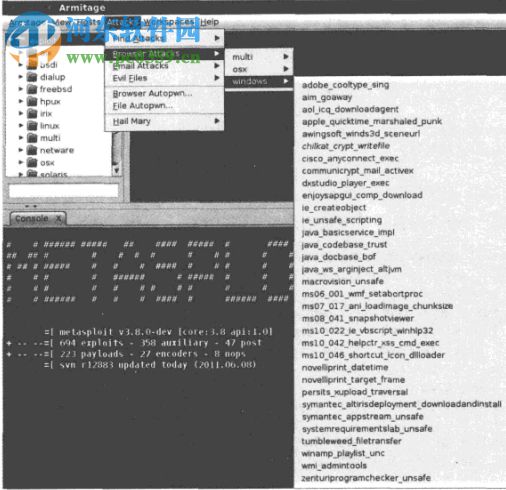Select ms10_042_helpctr_xss_cmd_exec exploit
This screenshot has height=490, width=506.
point(370,343)
